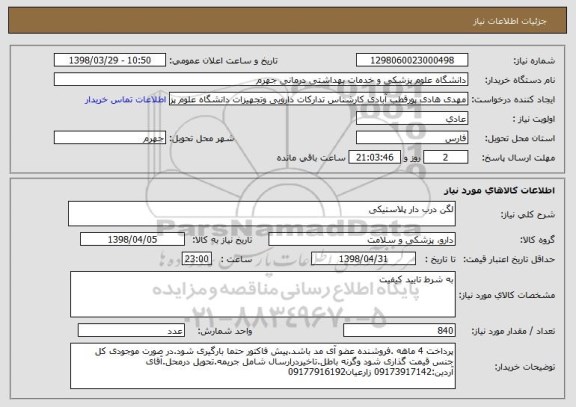The width and height of the screenshot is (576, 407).
Task: Open the اطلاعات تماس خریدار link
Action: click(126, 100)
